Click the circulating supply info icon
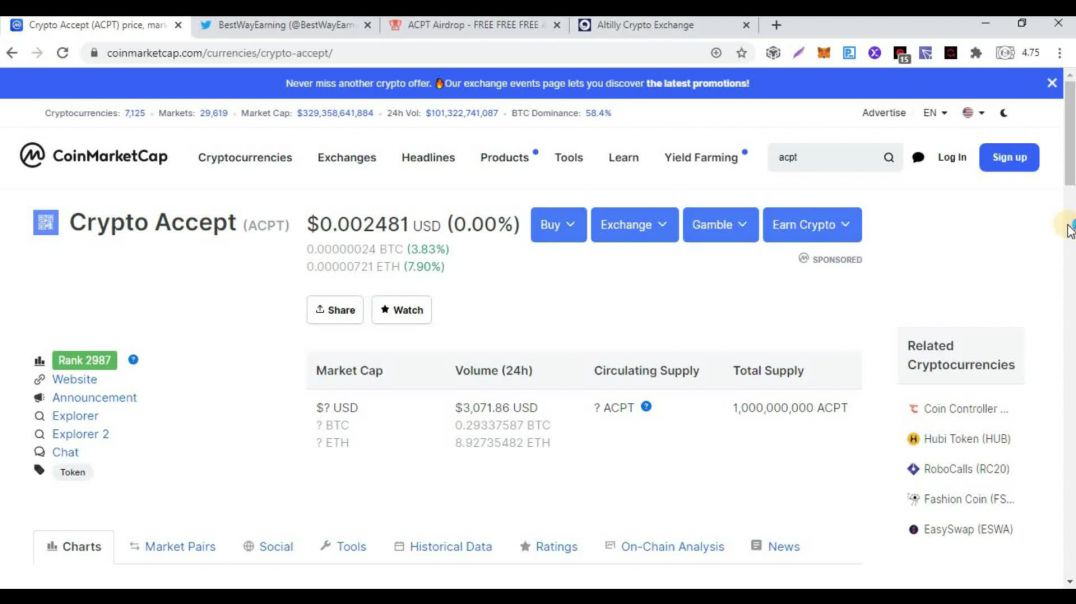The height and width of the screenshot is (604, 1076). pyautogui.click(x=646, y=406)
